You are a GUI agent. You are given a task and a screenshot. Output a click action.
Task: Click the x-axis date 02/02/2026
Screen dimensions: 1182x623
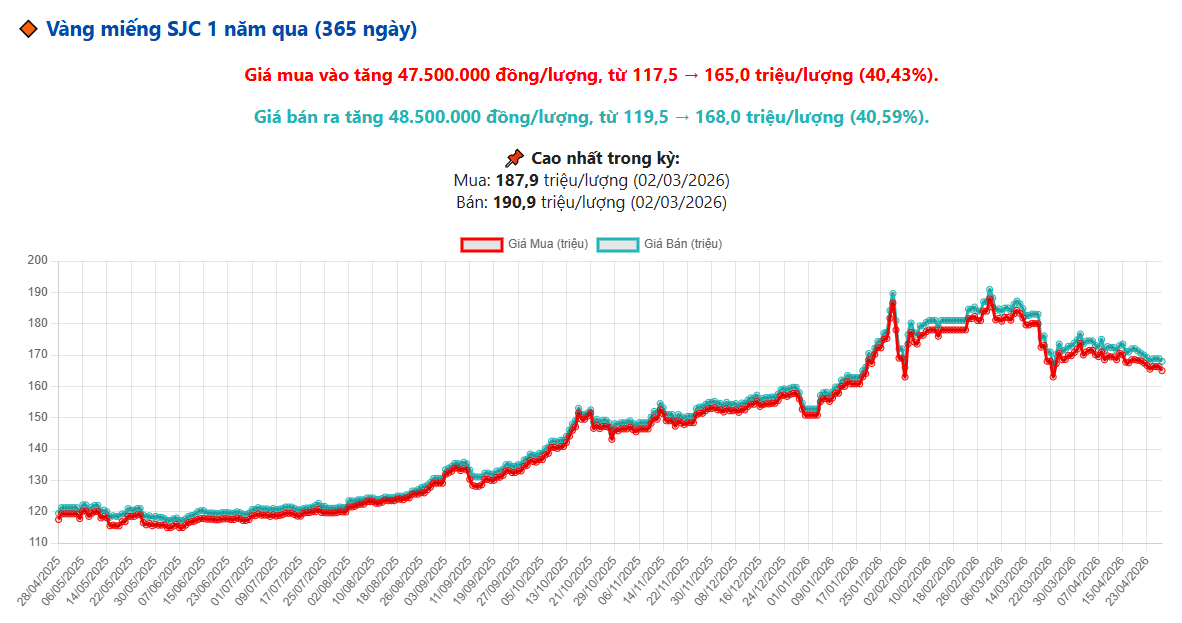click(x=884, y=581)
